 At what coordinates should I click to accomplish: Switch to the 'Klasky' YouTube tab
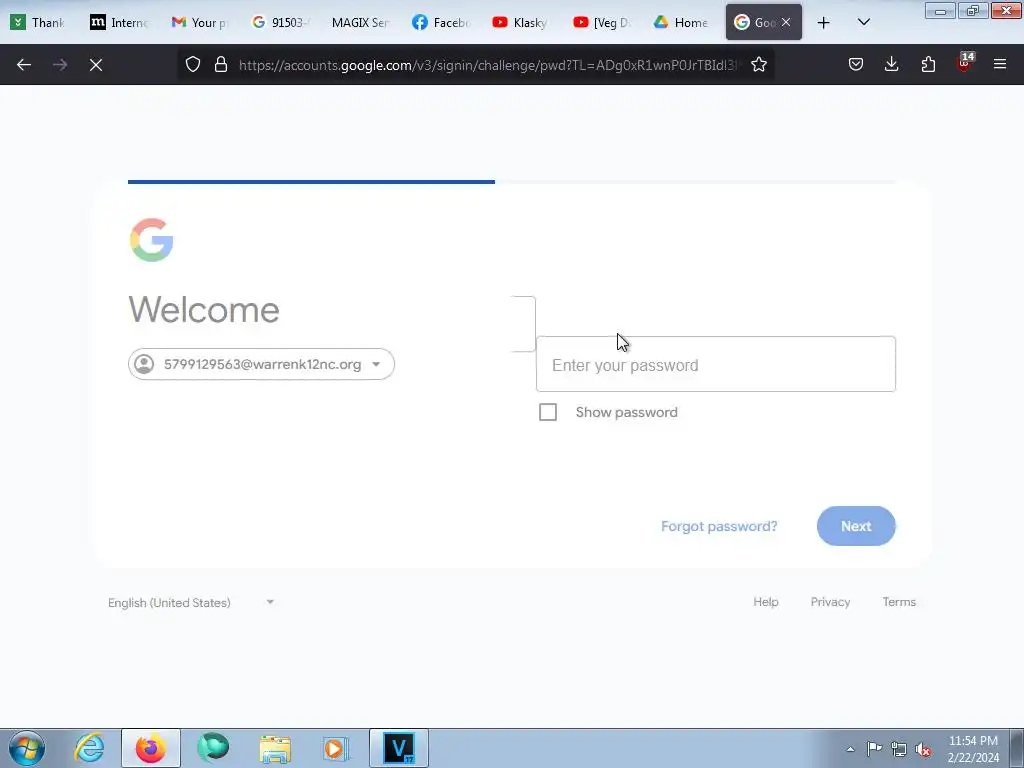pyautogui.click(x=520, y=23)
